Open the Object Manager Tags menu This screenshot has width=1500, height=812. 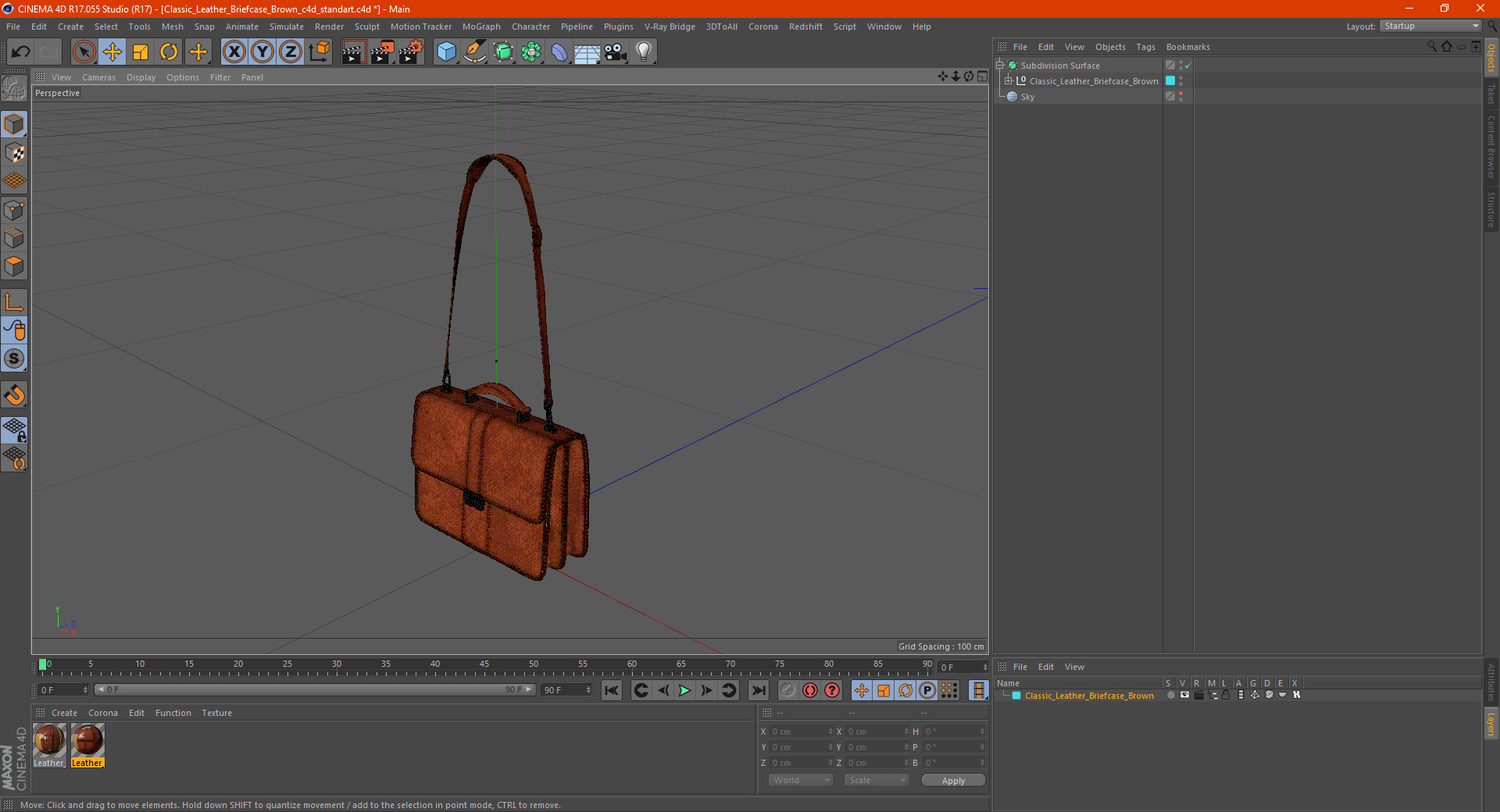pyautogui.click(x=1145, y=47)
